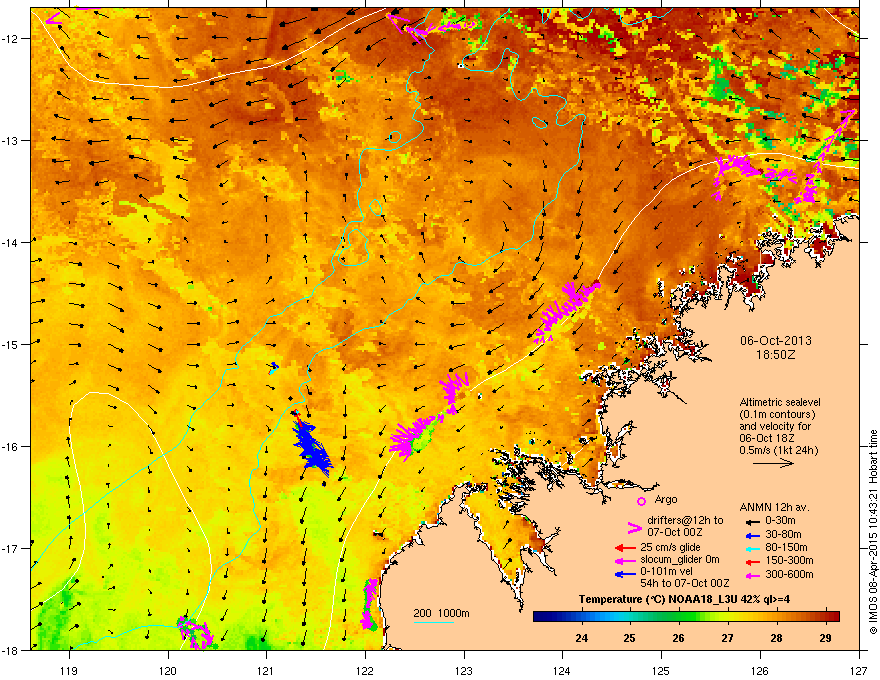Click the Temperature (°C) NOAA18_L3U colour bar title
Screen dimensions: 880x680
coord(684,600)
